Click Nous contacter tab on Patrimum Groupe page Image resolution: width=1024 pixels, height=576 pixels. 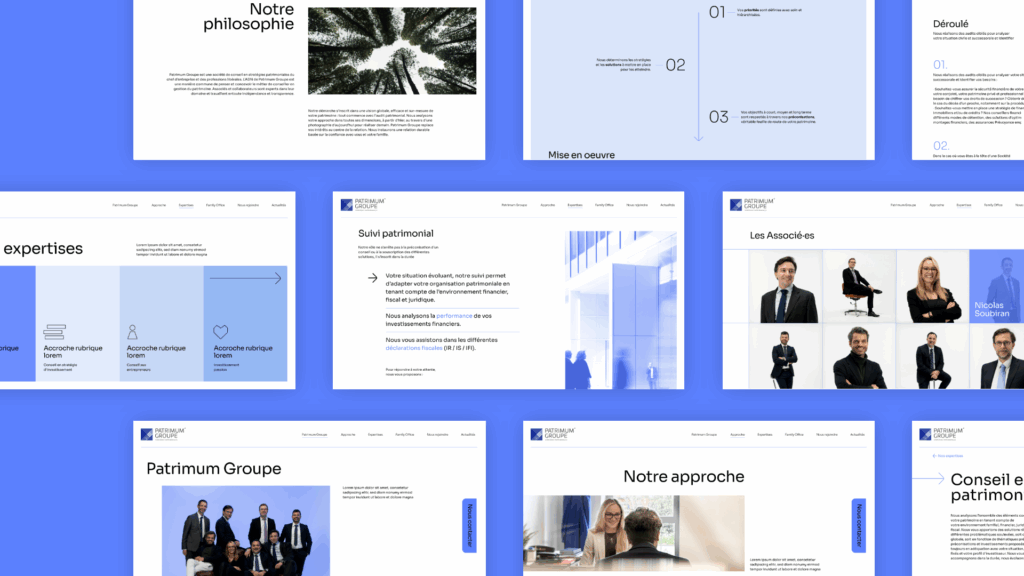click(x=470, y=526)
